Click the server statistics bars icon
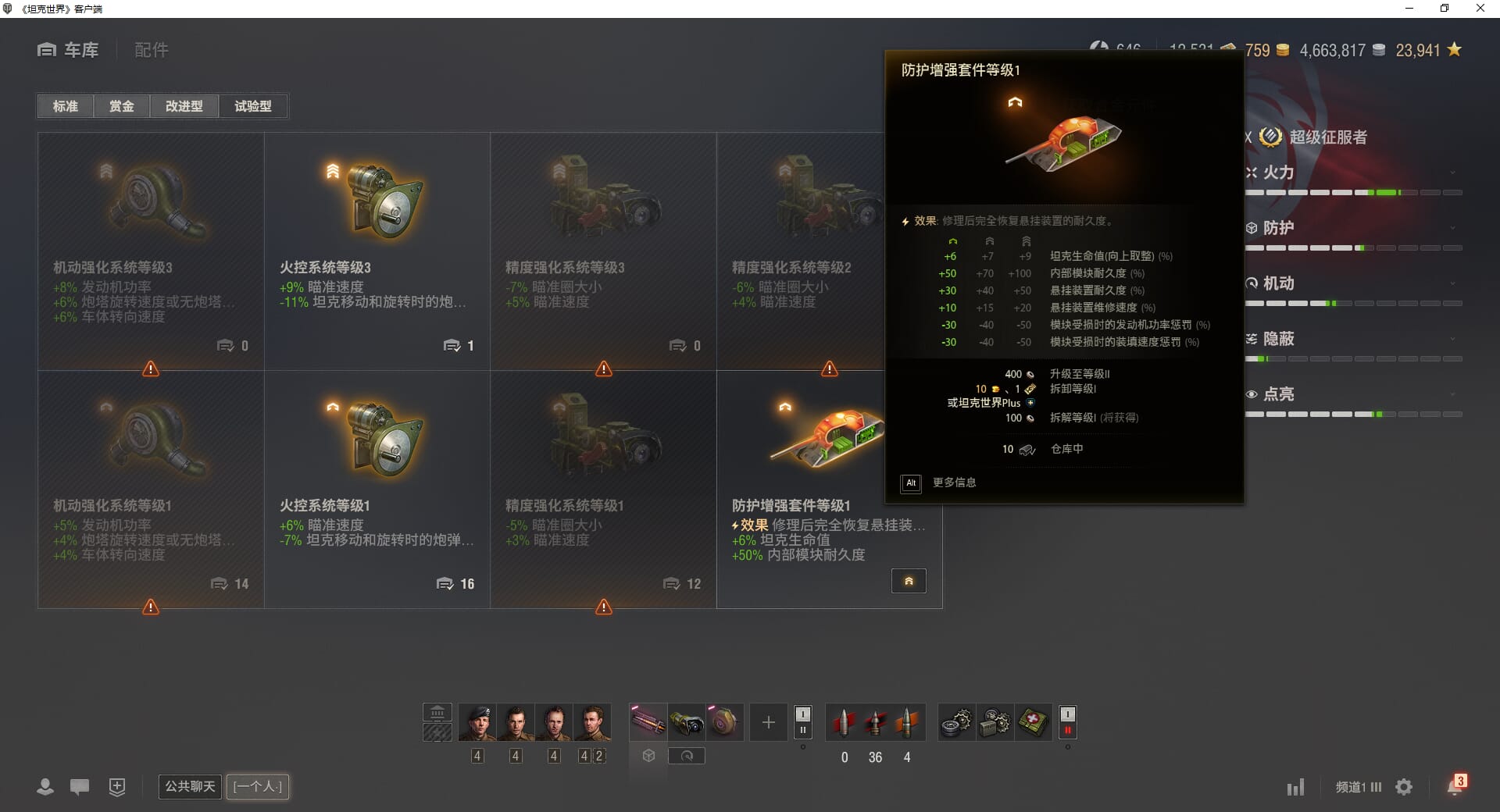 1295,787
